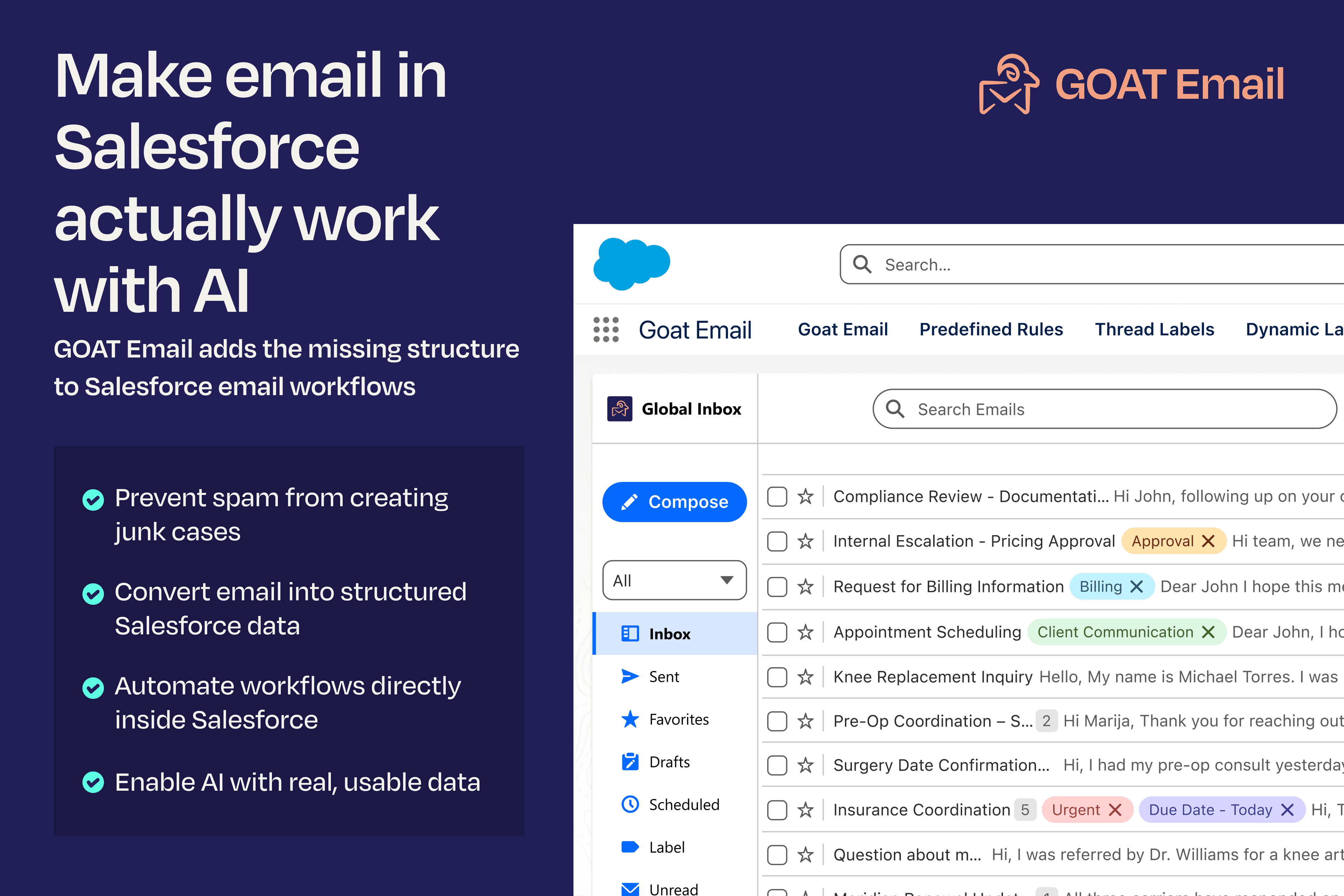
Task: Click the Search Emails magnifier icon
Action: pos(895,409)
